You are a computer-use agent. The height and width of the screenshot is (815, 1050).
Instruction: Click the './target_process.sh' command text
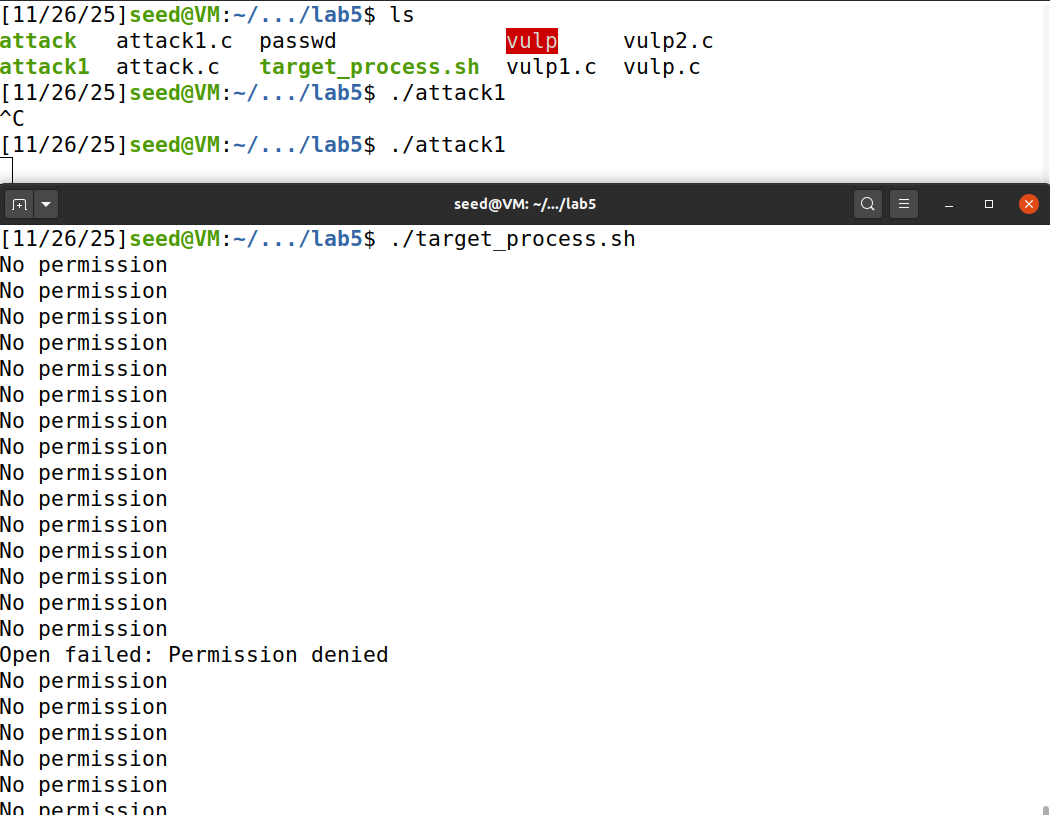512,239
